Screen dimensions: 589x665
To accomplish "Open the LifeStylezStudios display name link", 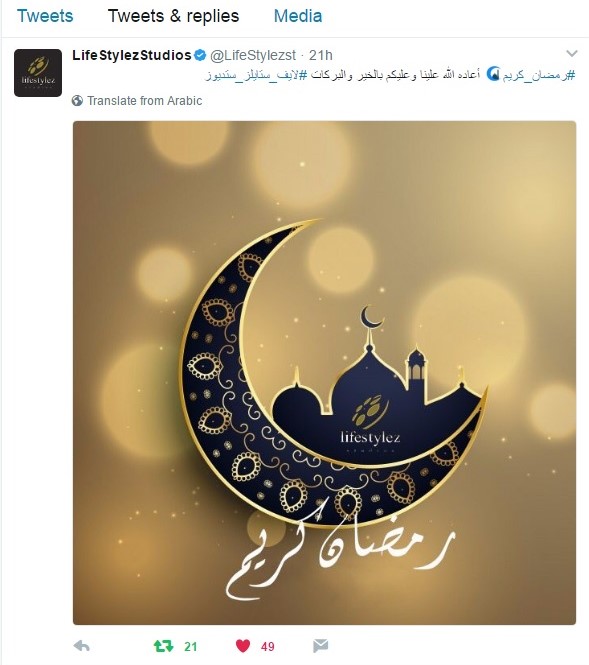I will click(x=131, y=55).
